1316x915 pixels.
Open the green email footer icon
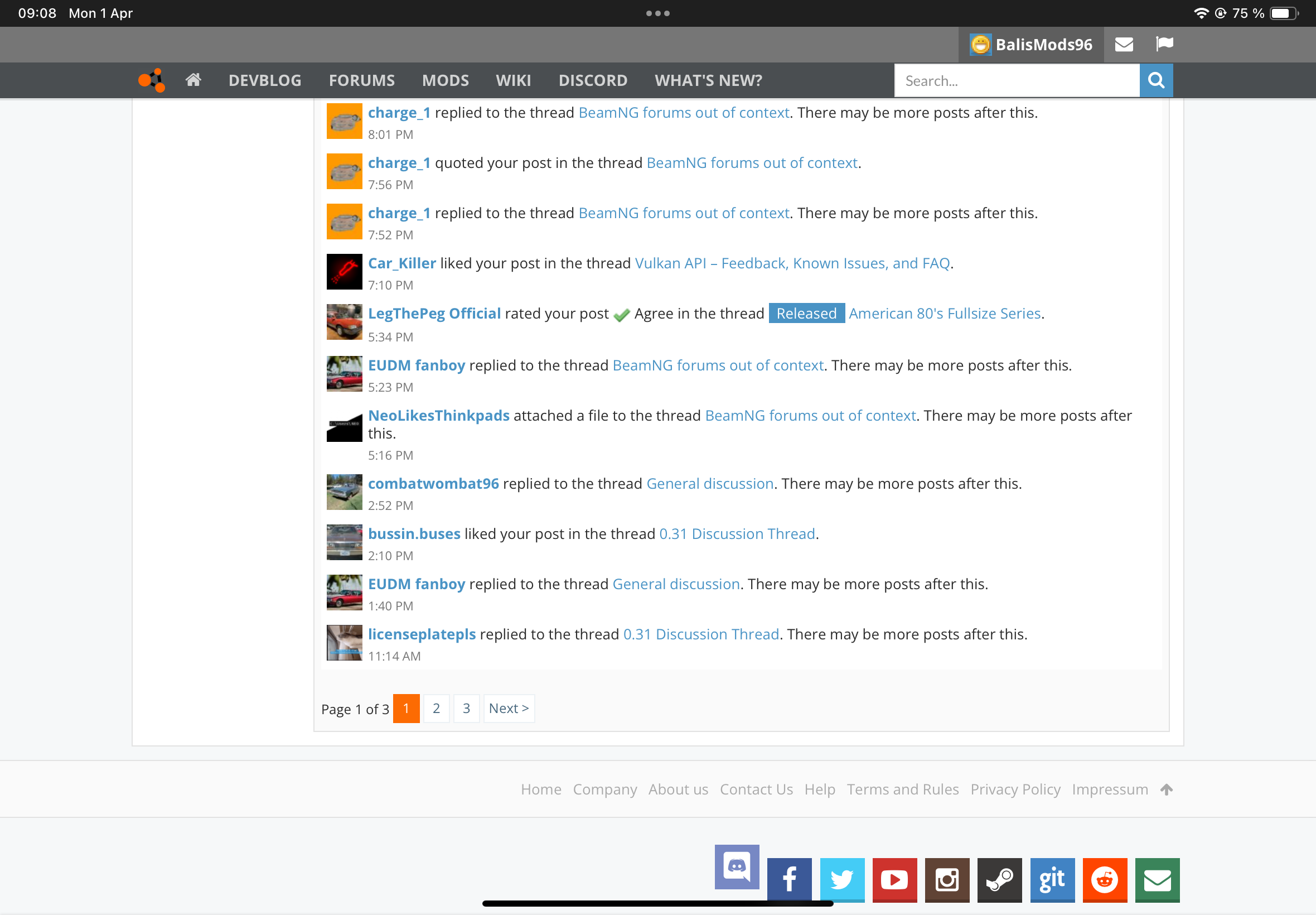pyautogui.click(x=1157, y=880)
